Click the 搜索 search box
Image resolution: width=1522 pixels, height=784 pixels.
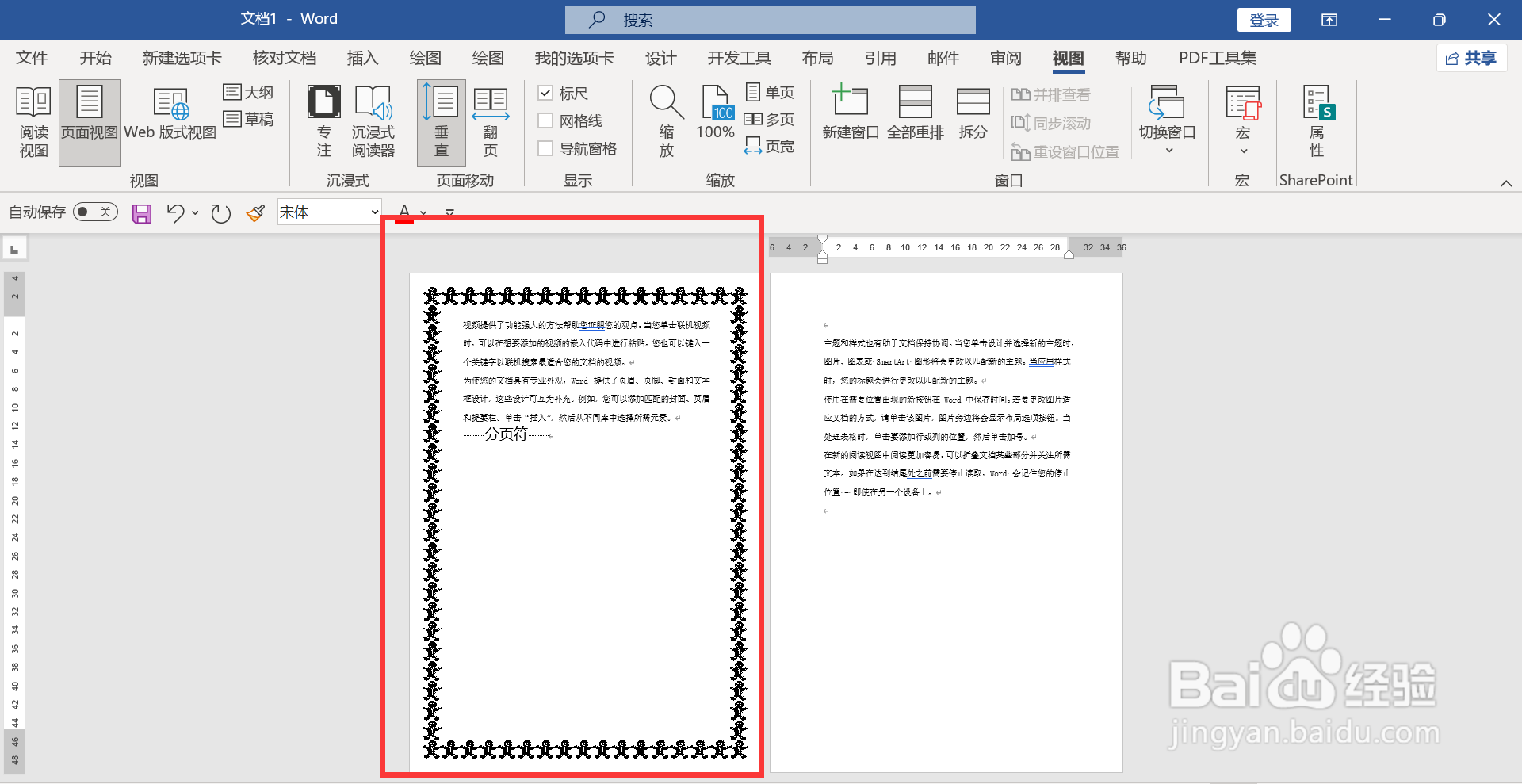[771, 20]
